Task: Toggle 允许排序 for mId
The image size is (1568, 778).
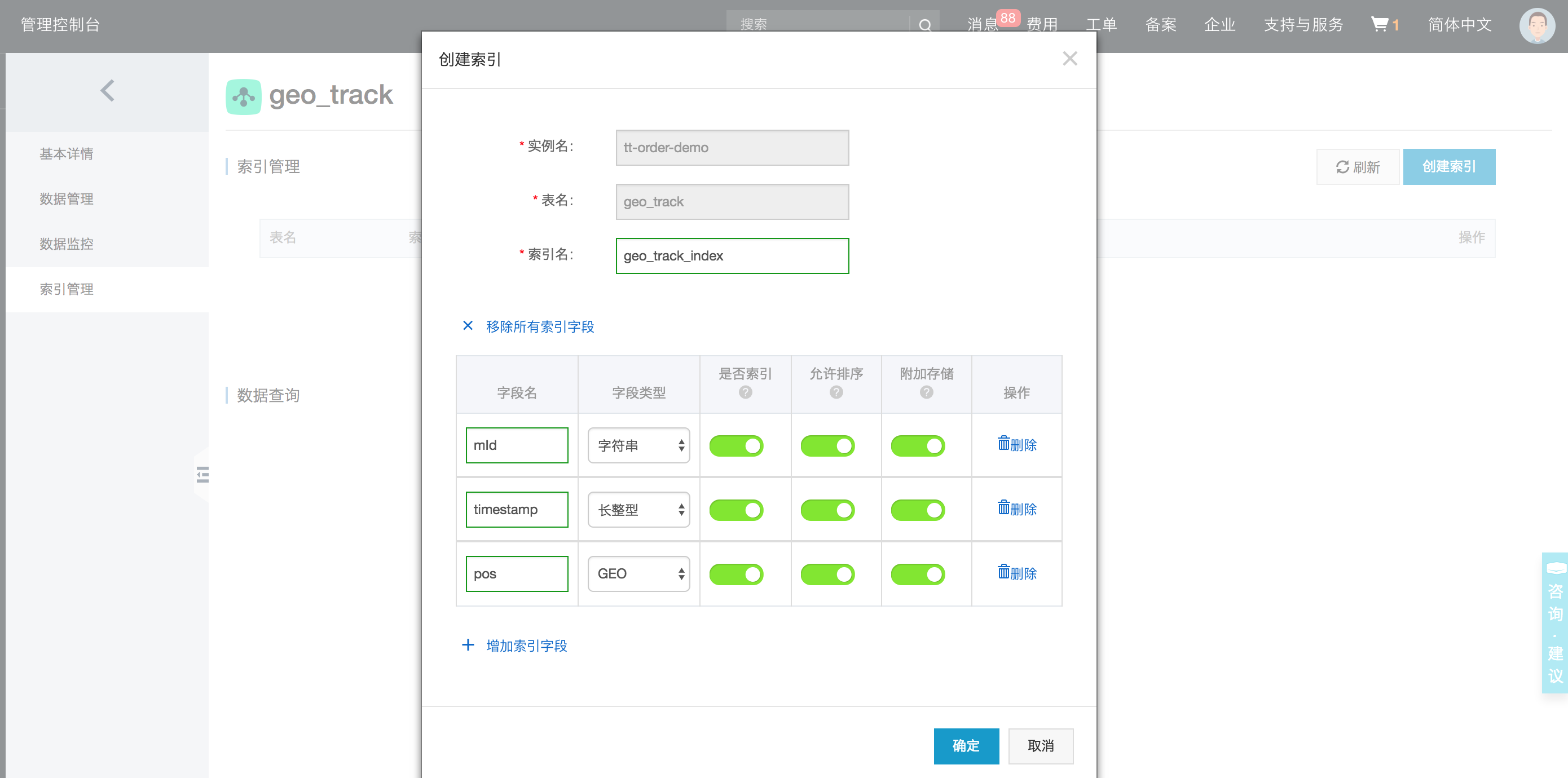Action: [x=827, y=446]
